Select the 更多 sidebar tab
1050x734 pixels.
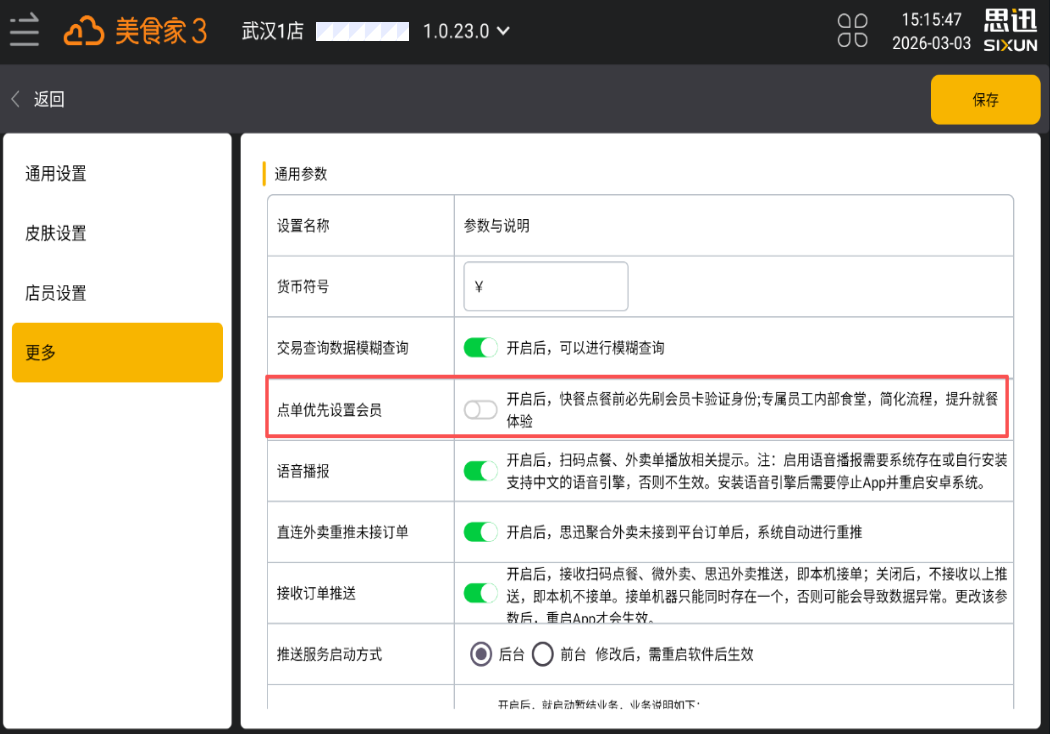tap(117, 353)
